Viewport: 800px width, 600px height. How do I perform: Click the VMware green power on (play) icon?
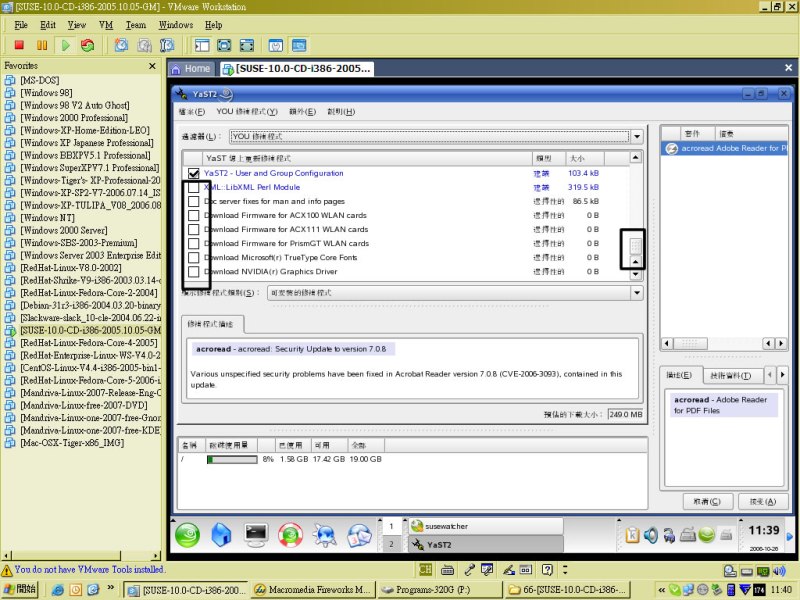point(65,45)
